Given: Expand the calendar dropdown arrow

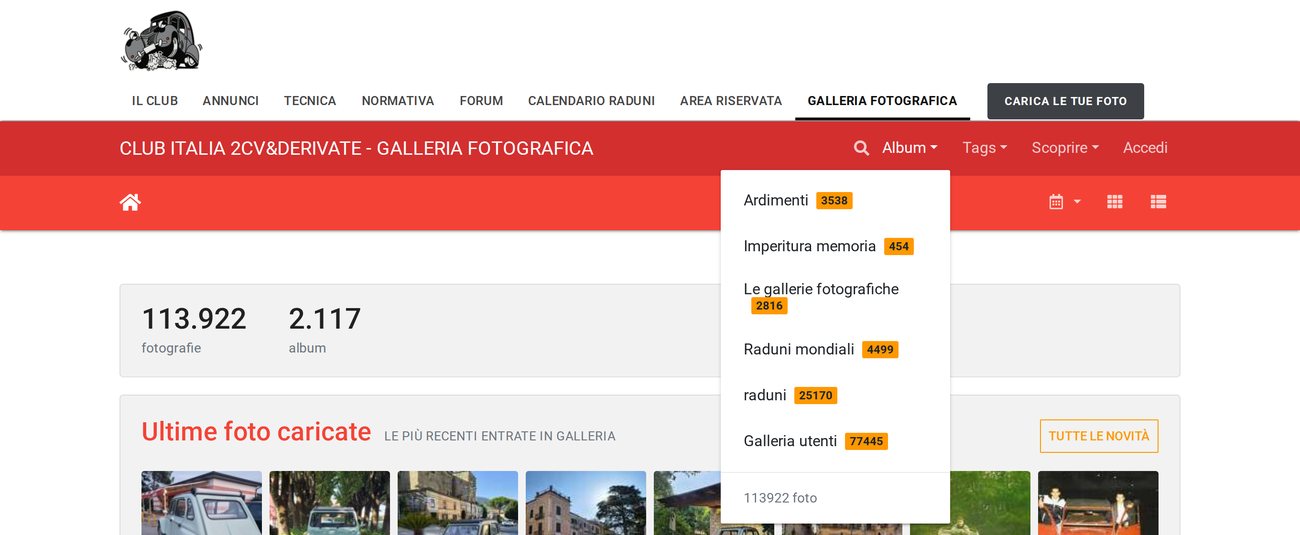Looking at the screenshot, I should click(x=1077, y=202).
